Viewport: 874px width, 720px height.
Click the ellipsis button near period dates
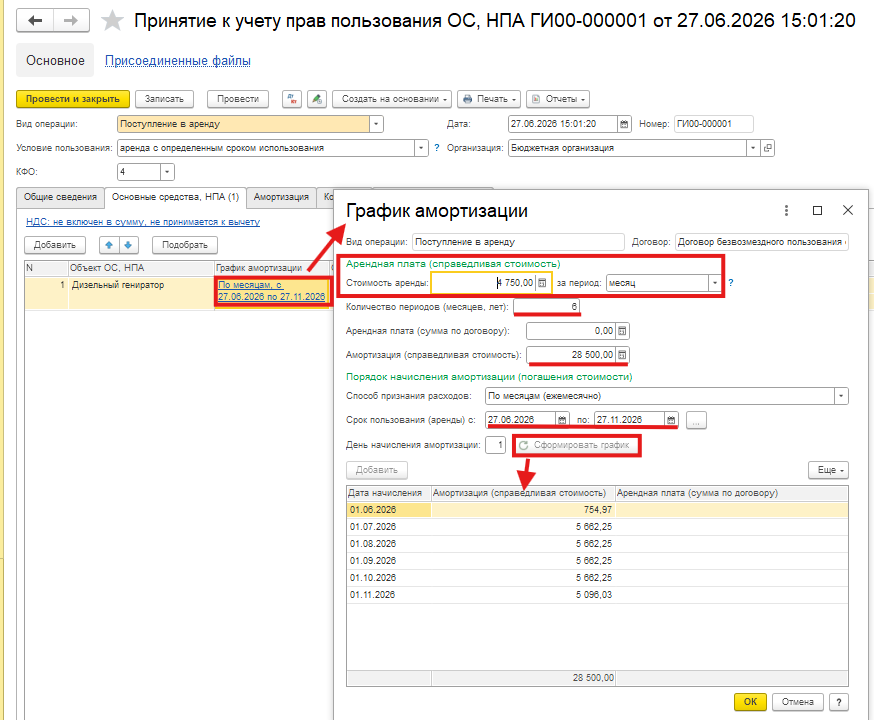coord(696,420)
